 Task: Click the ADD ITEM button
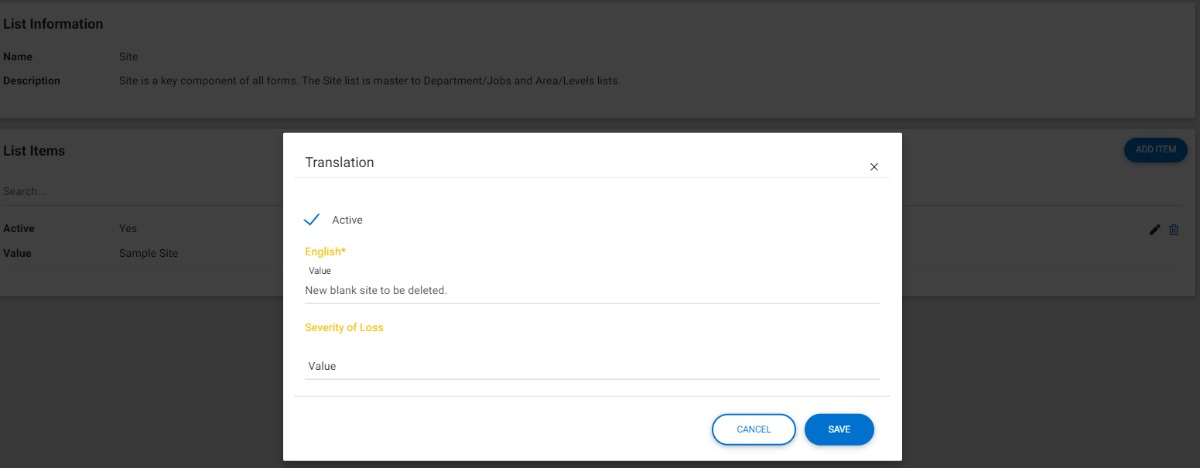point(1155,150)
